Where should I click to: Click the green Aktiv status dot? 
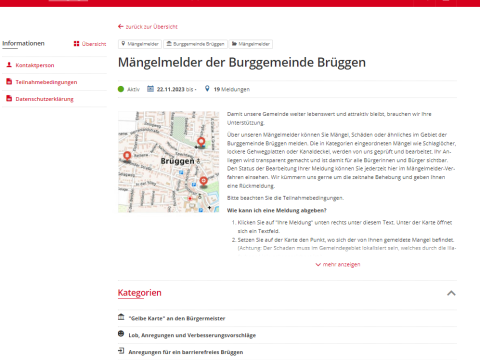[121, 89]
